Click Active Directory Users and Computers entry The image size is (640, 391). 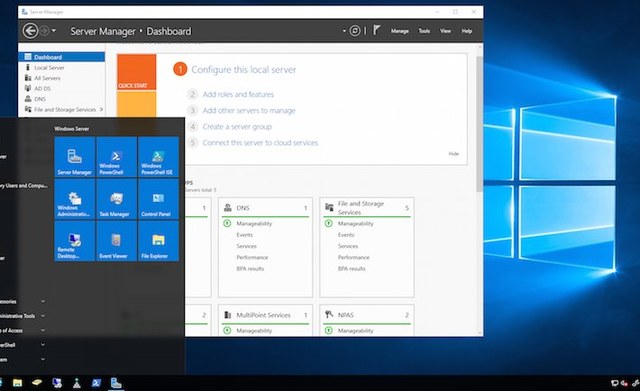(24, 186)
